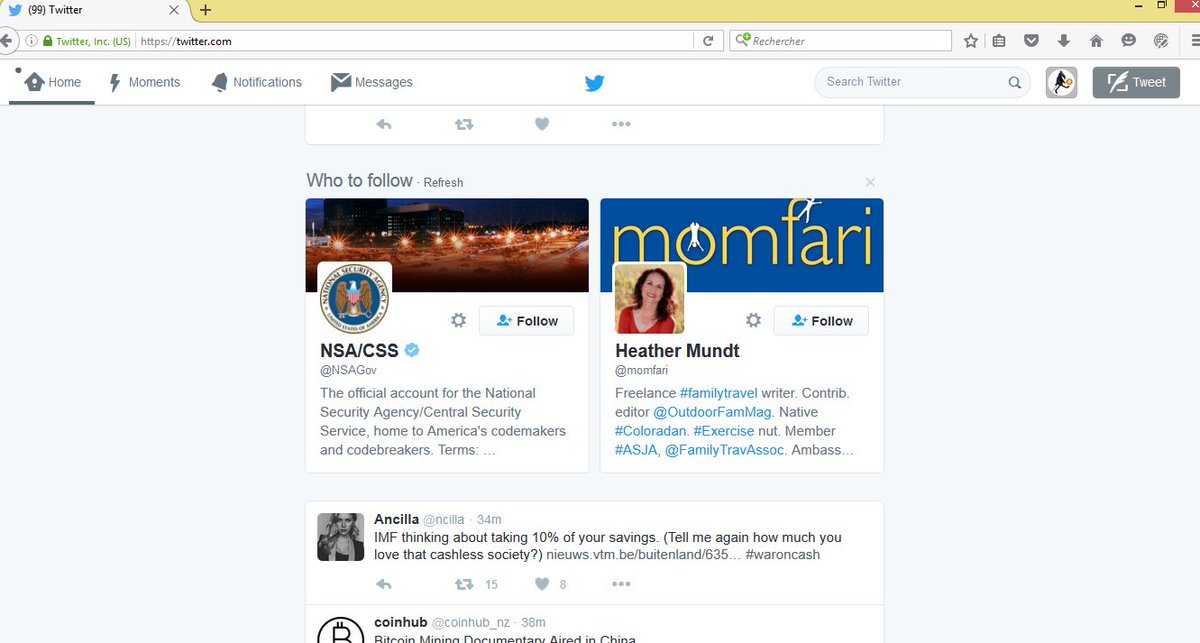Follow Heather Mundt
The image size is (1200, 643).
(x=821, y=320)
